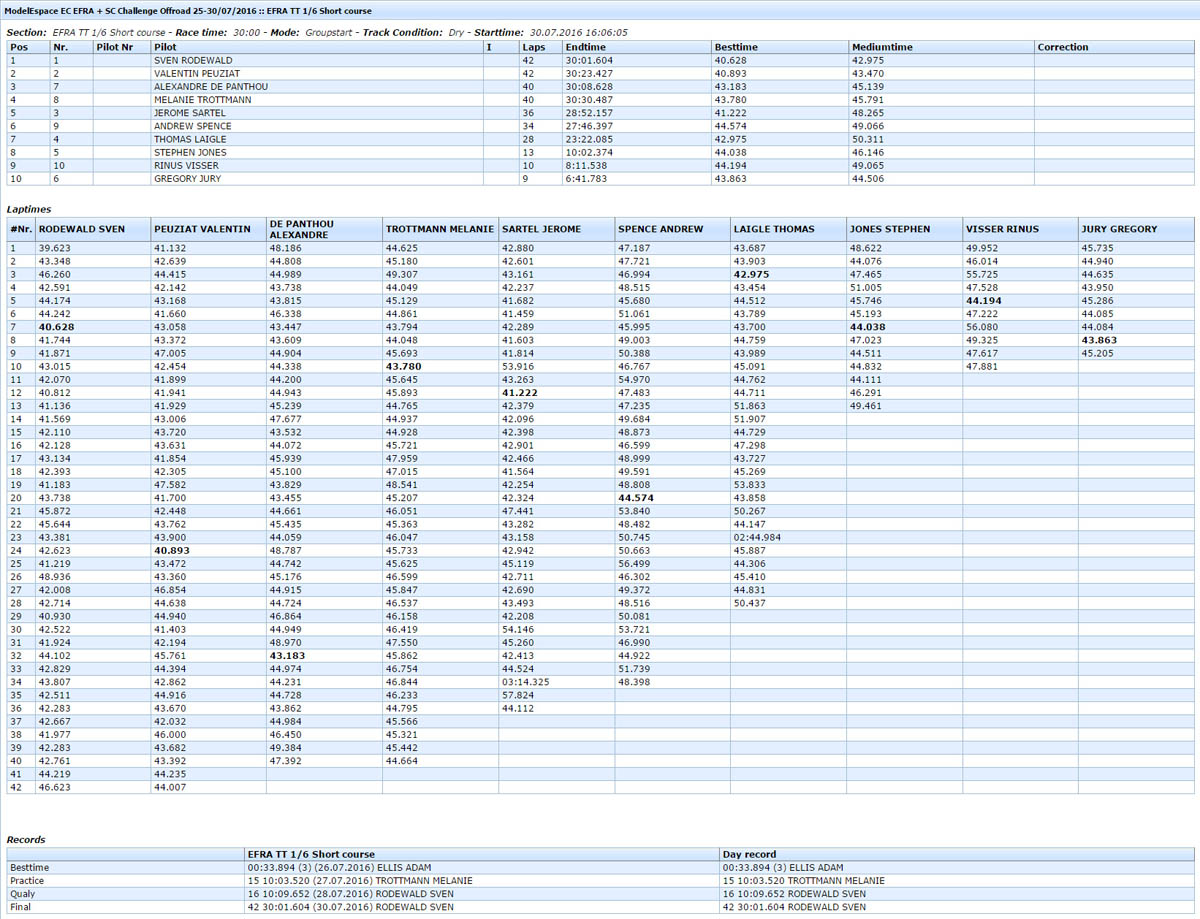Select GREGORY JURY row in results table

[x=187, y=179]
